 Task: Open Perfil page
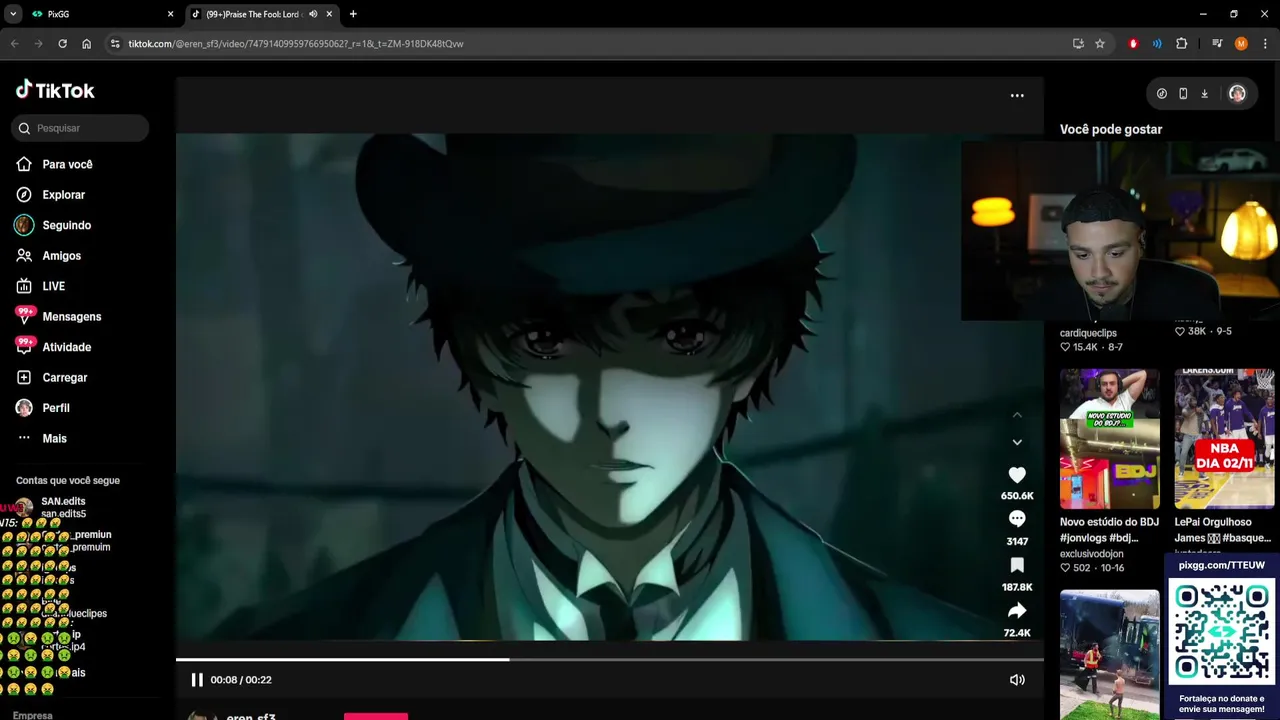pyautogui.click(x=43, y=408)
